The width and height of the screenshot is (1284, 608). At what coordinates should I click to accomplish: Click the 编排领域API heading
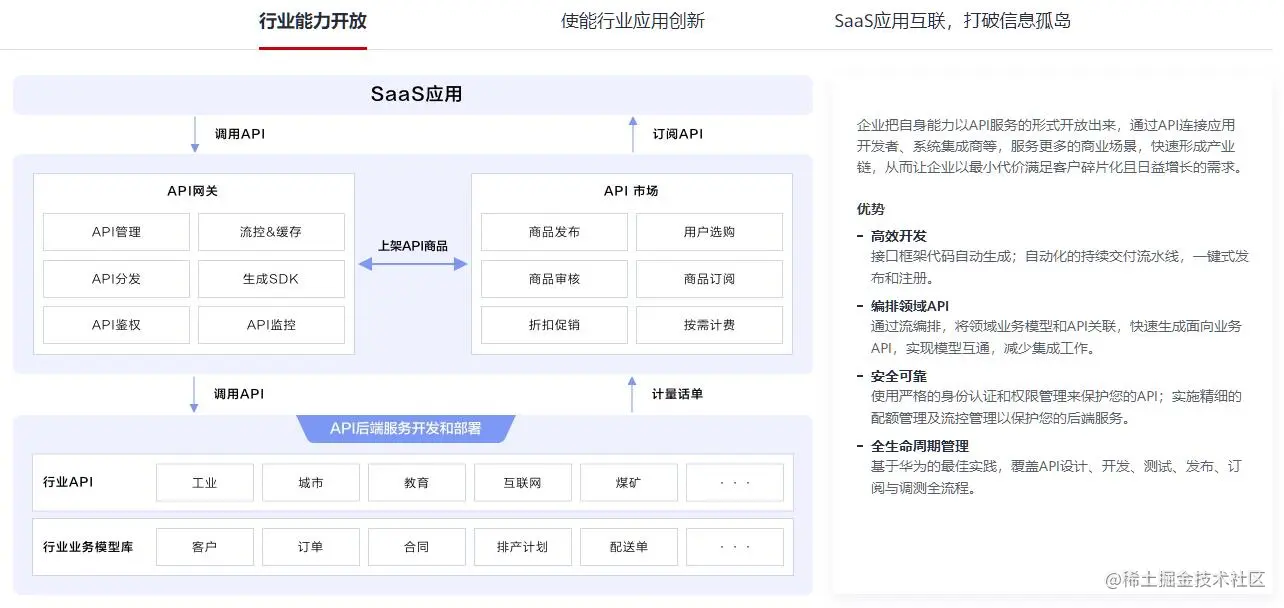click(x=910, y=306)
